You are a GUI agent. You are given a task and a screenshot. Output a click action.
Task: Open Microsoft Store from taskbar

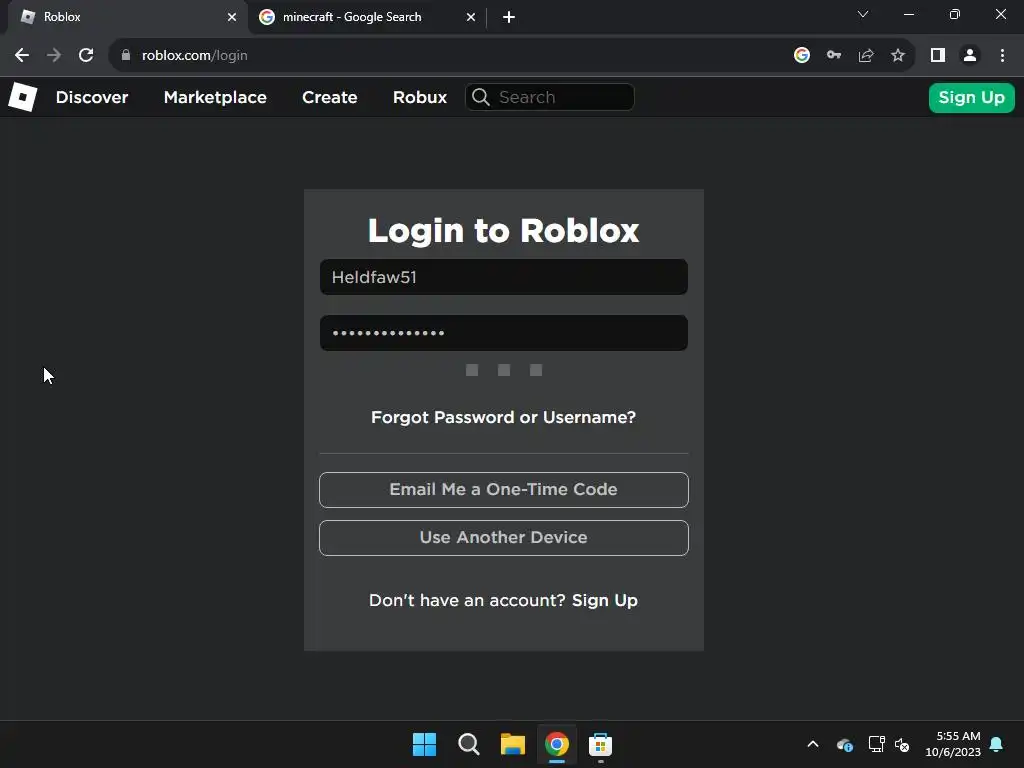[600, 744]
